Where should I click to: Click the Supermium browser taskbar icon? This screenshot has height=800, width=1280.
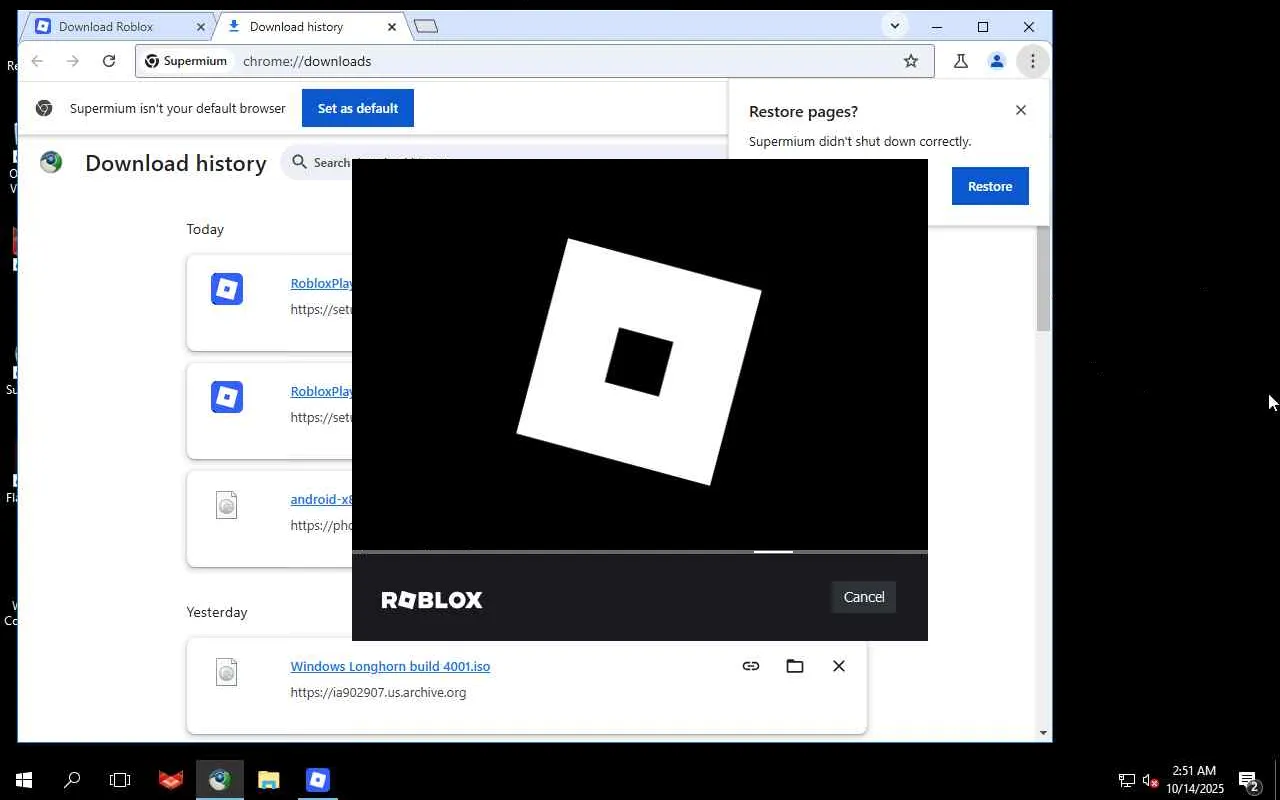220,780
